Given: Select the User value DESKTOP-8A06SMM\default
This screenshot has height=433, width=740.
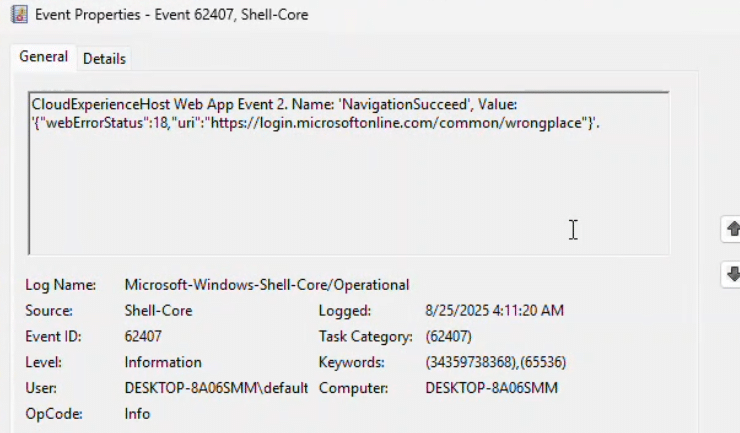Looking at the screenshot, I should coord(216,388).
